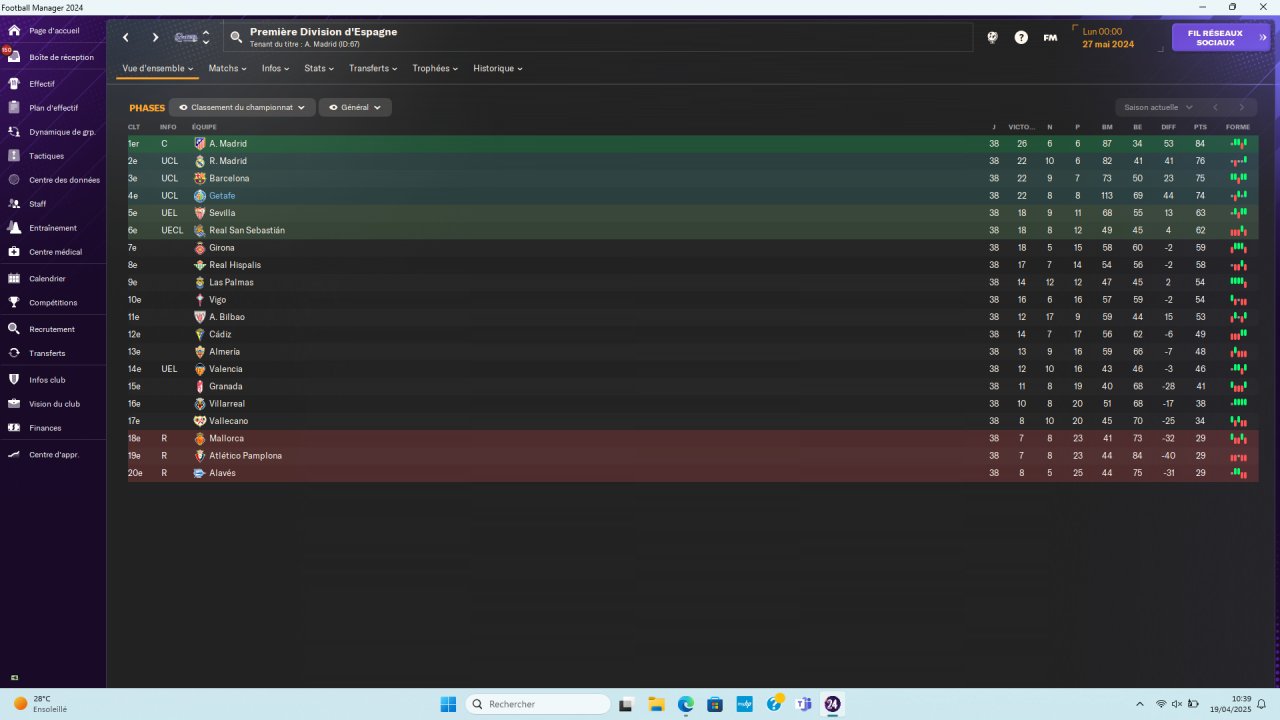1280x720 pixels.
Task: Select the next season arrow
Action: pyautogui.click(x=1242, y=107)
